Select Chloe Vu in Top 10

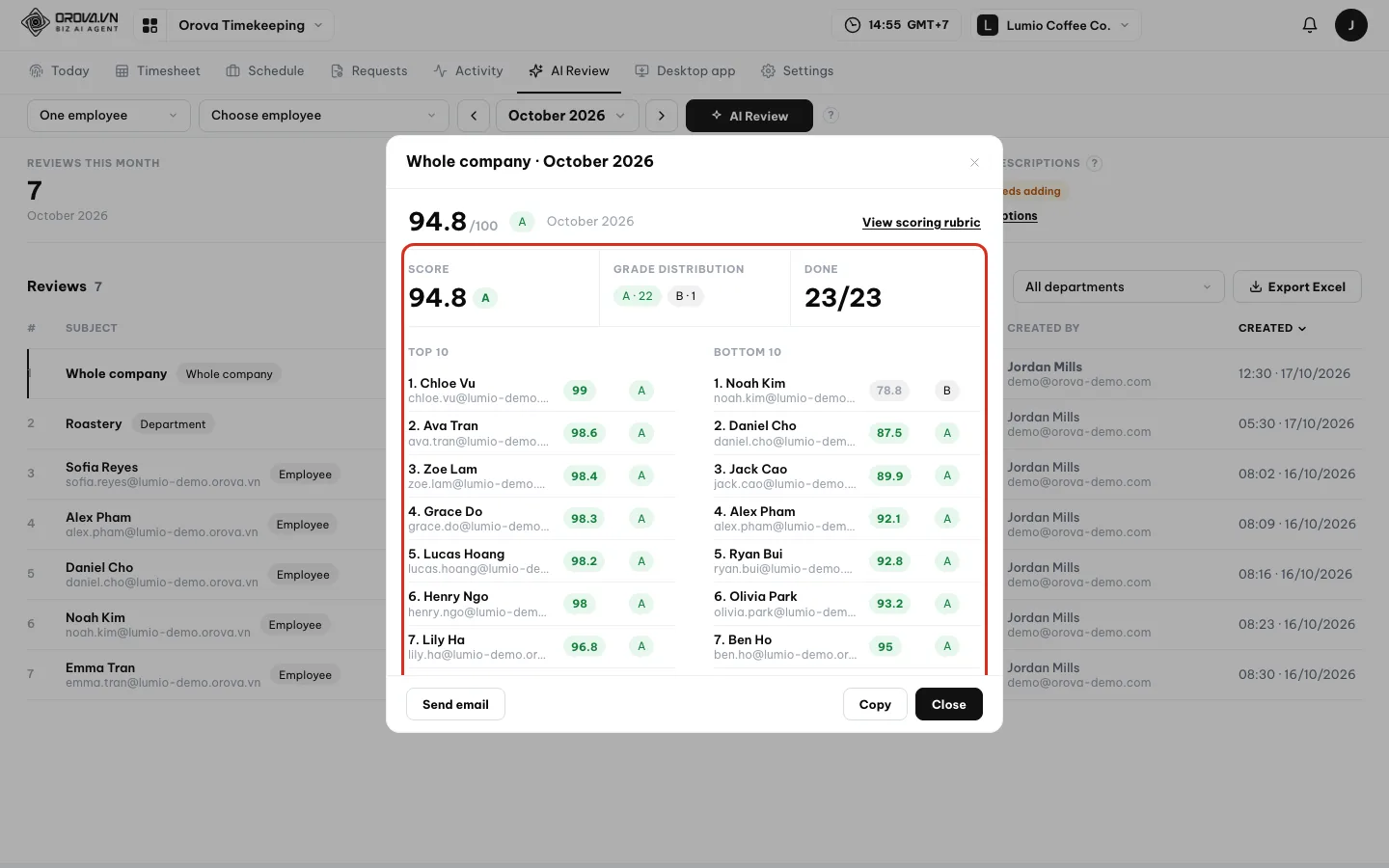pos(540,391)
